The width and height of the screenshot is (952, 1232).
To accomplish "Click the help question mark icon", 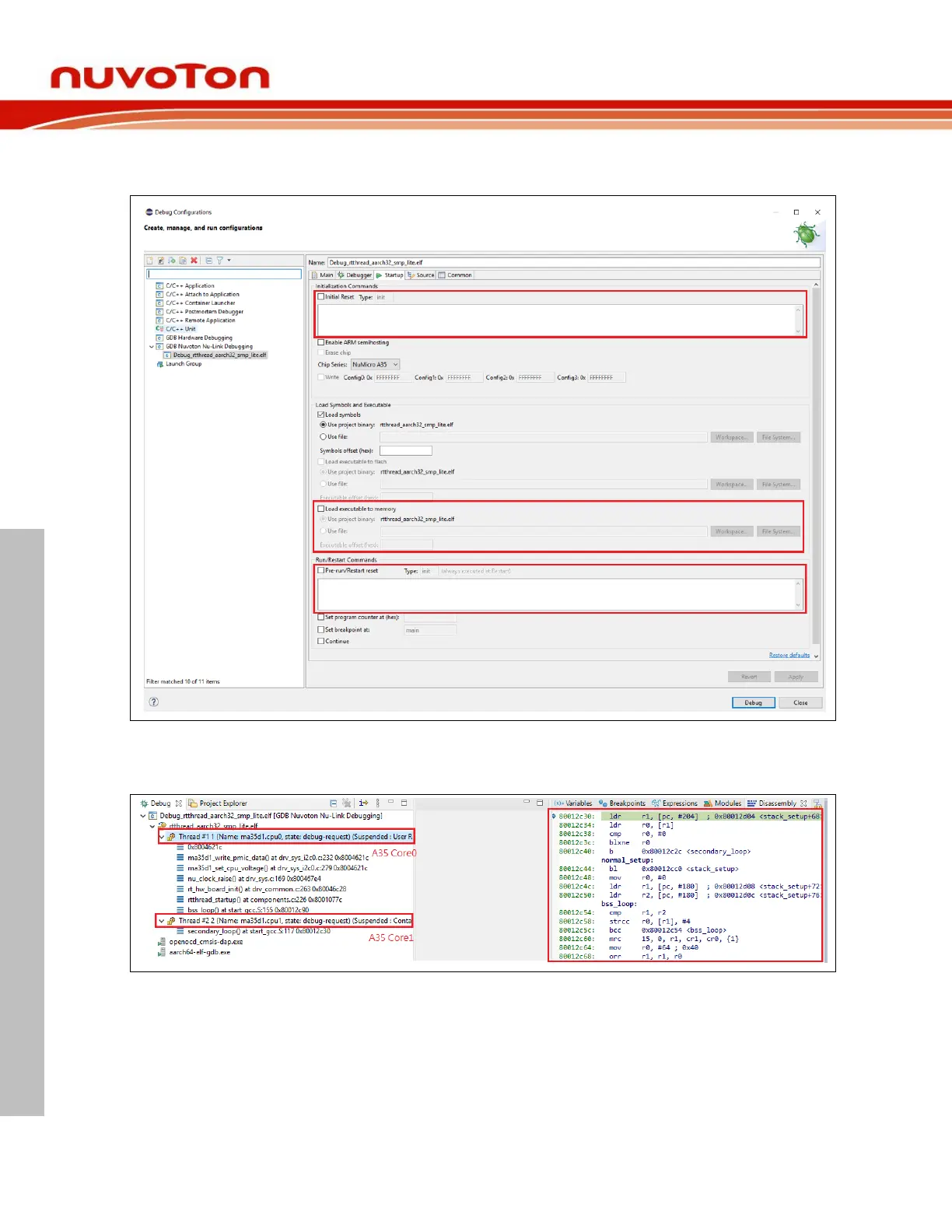I will point(154,702).
